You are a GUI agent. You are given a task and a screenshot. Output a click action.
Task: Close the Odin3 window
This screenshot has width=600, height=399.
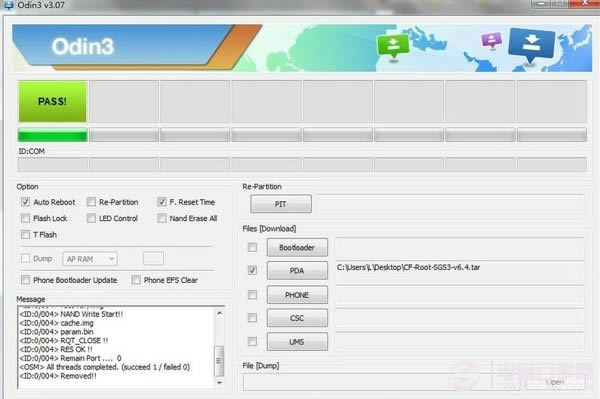(585, 4)
